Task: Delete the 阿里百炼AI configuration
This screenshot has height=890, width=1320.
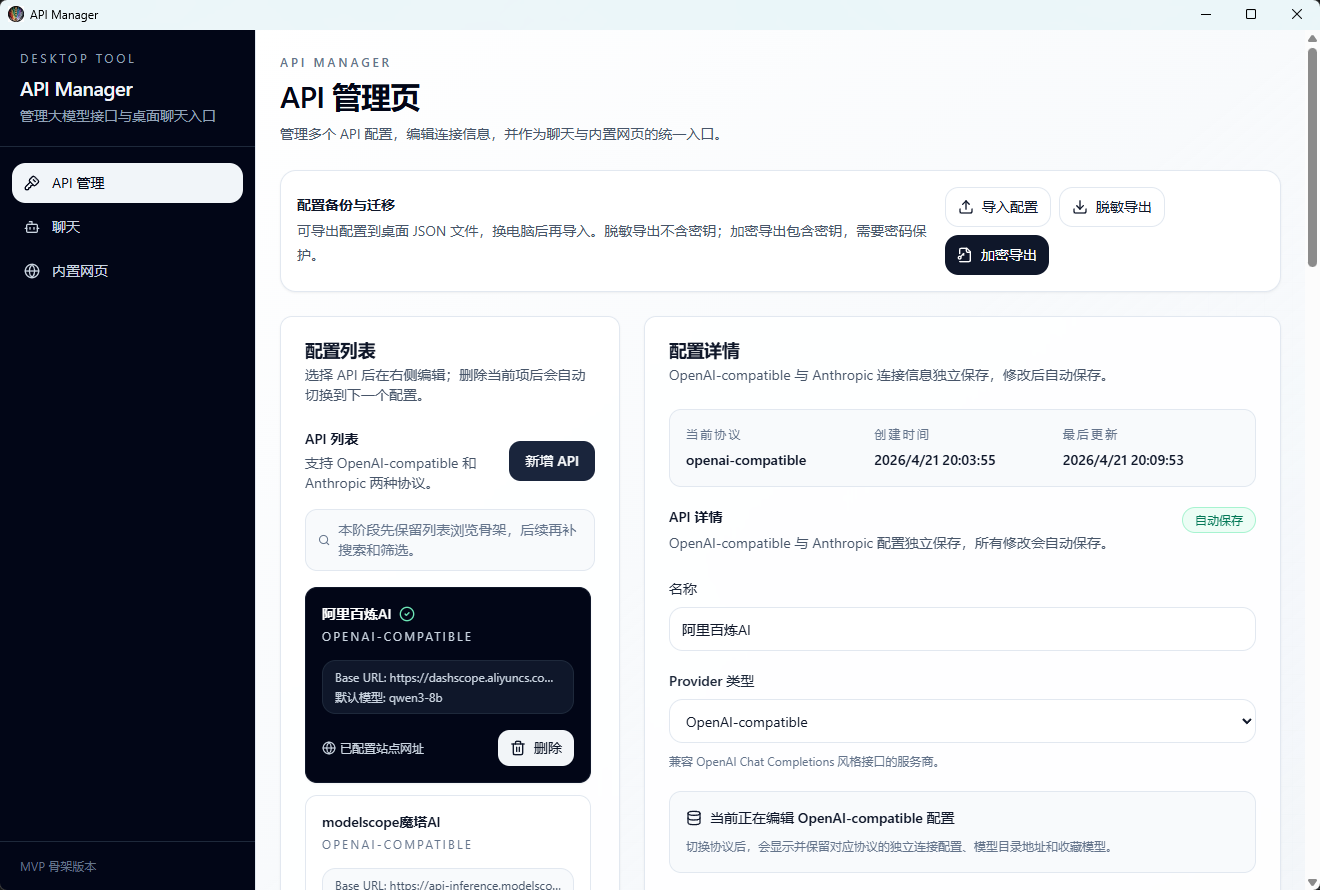Action: (536, 748)
